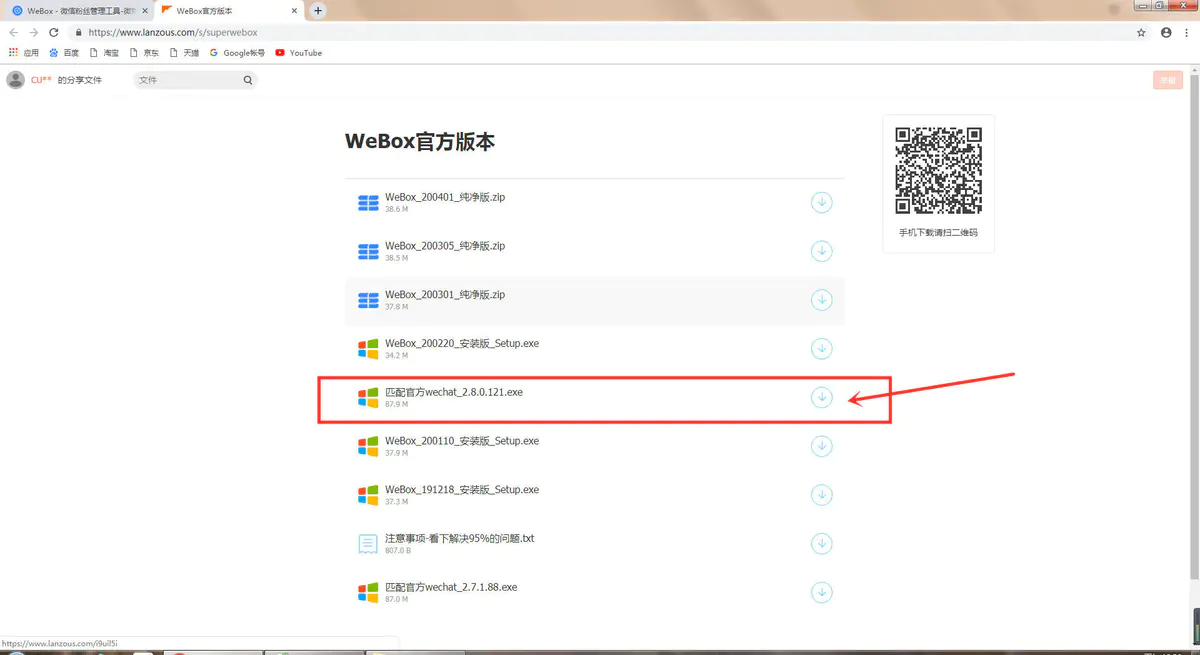Viewport: 1200px width, 655px height.
Task: Download WeBox_200401_纯净版.zip via its arrow icon
Action: pyautogui.click(x=821, y=203)
